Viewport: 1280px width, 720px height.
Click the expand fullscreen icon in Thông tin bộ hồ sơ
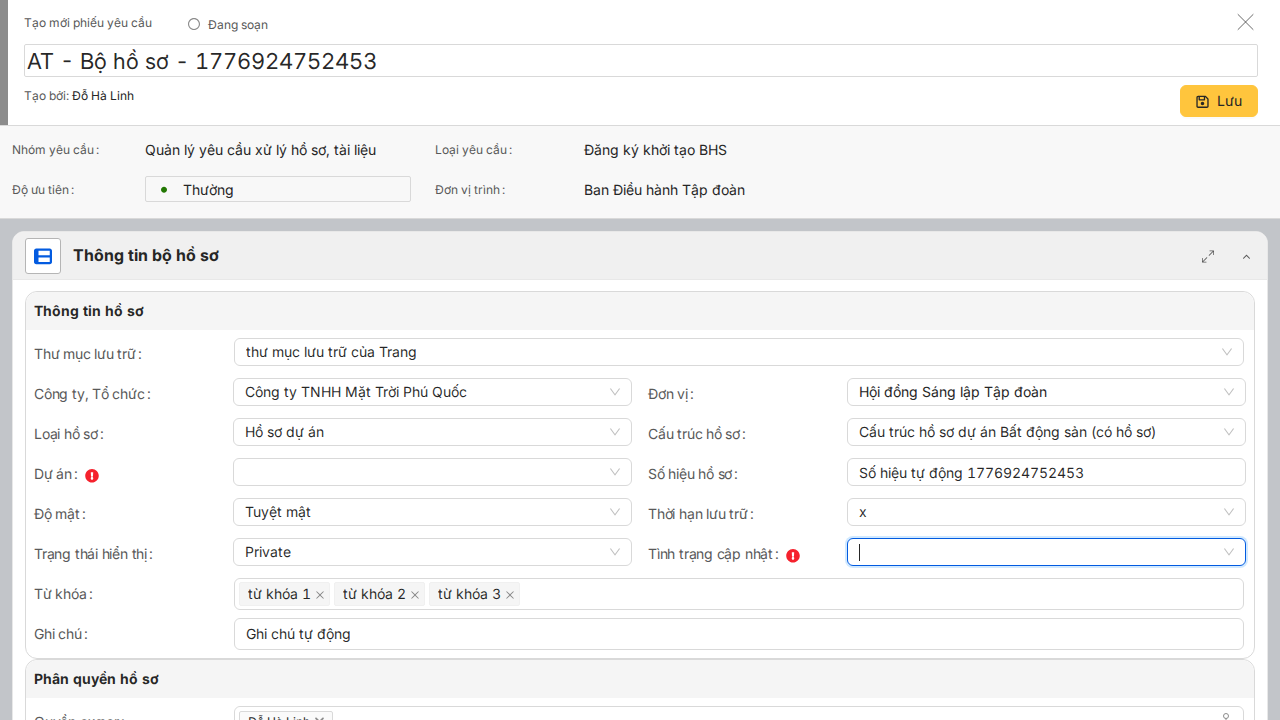[1208, 257]
